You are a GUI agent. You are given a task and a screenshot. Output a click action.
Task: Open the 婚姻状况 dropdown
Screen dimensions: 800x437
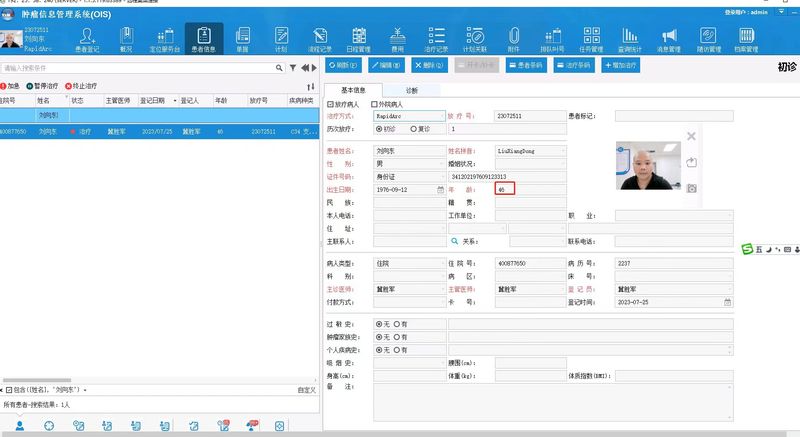point(563,164)
